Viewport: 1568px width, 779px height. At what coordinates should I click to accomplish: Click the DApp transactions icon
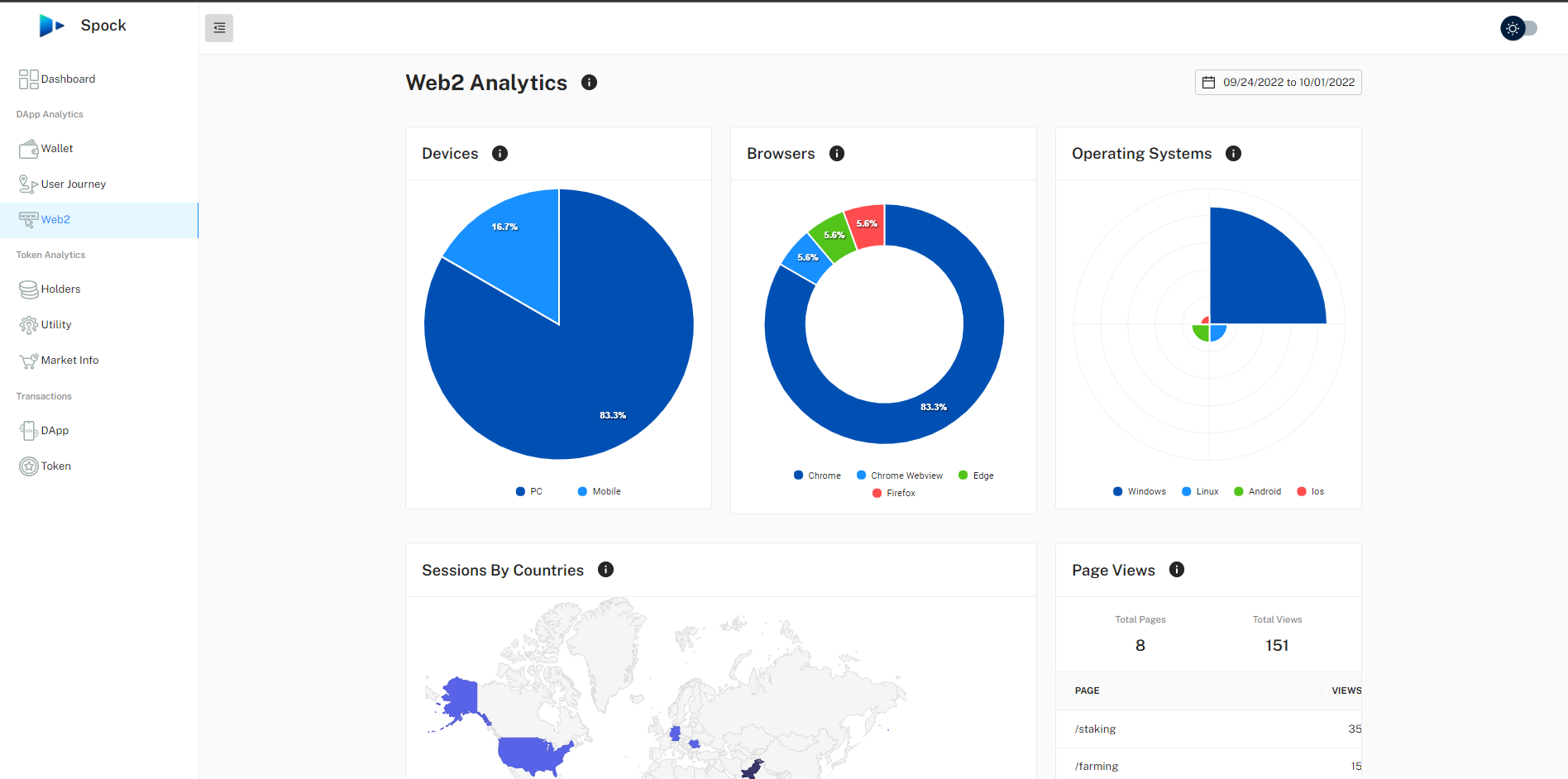point(28,431)
